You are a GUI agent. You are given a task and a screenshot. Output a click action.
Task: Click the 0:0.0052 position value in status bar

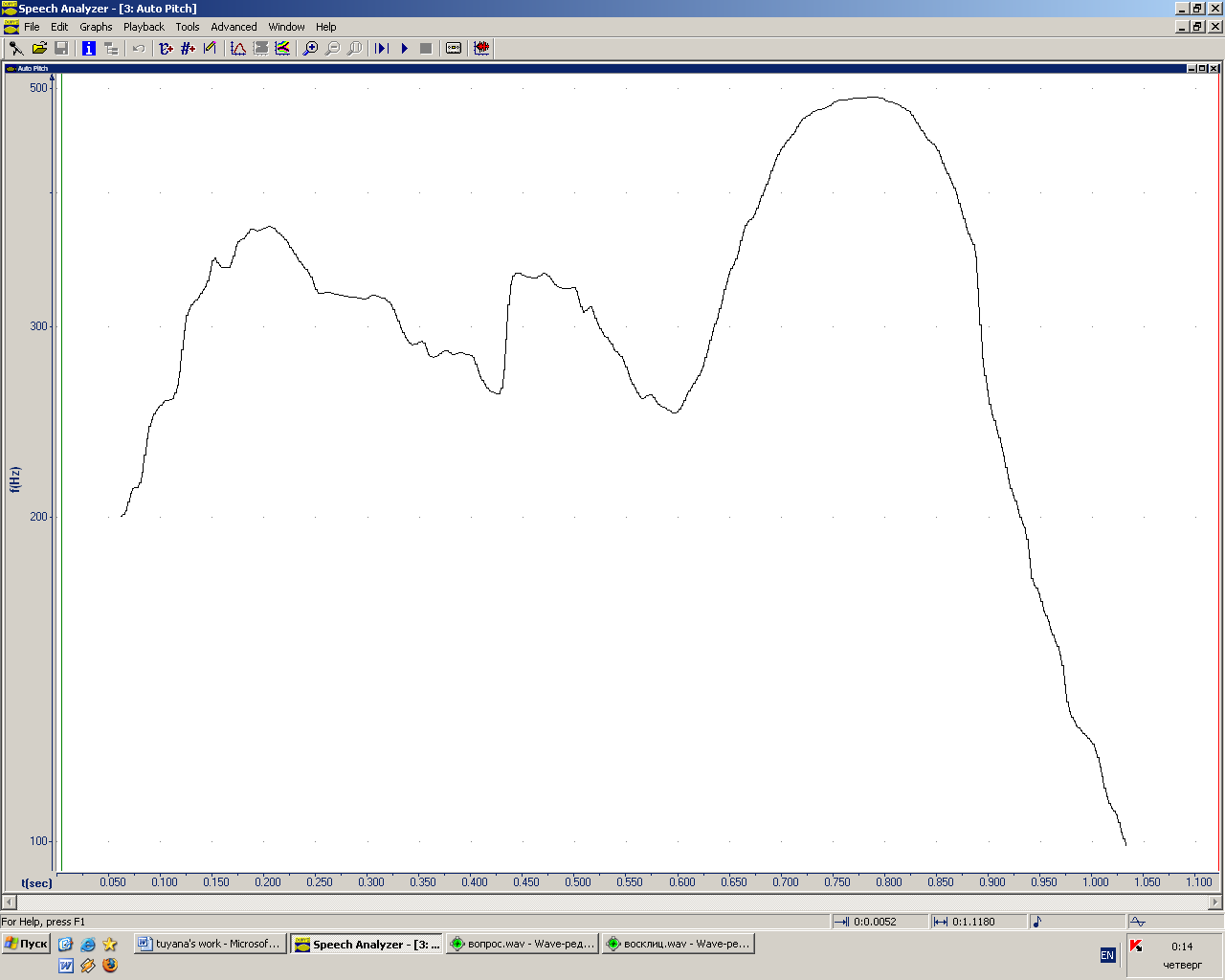click(x=875, y=922)
